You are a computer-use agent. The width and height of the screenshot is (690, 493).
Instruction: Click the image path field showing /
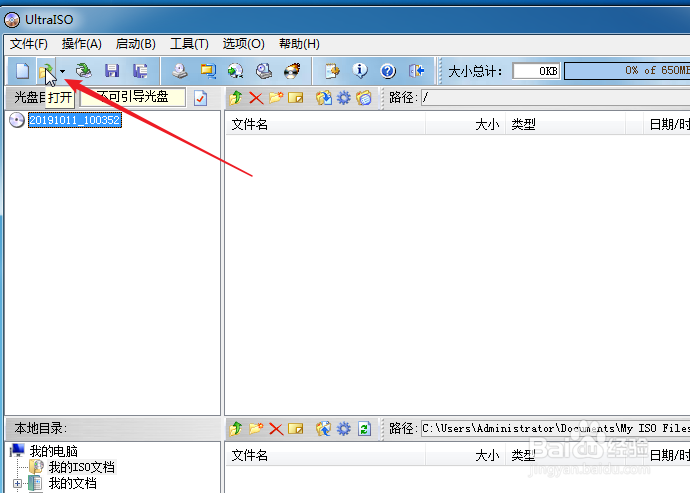coord(555,98)
